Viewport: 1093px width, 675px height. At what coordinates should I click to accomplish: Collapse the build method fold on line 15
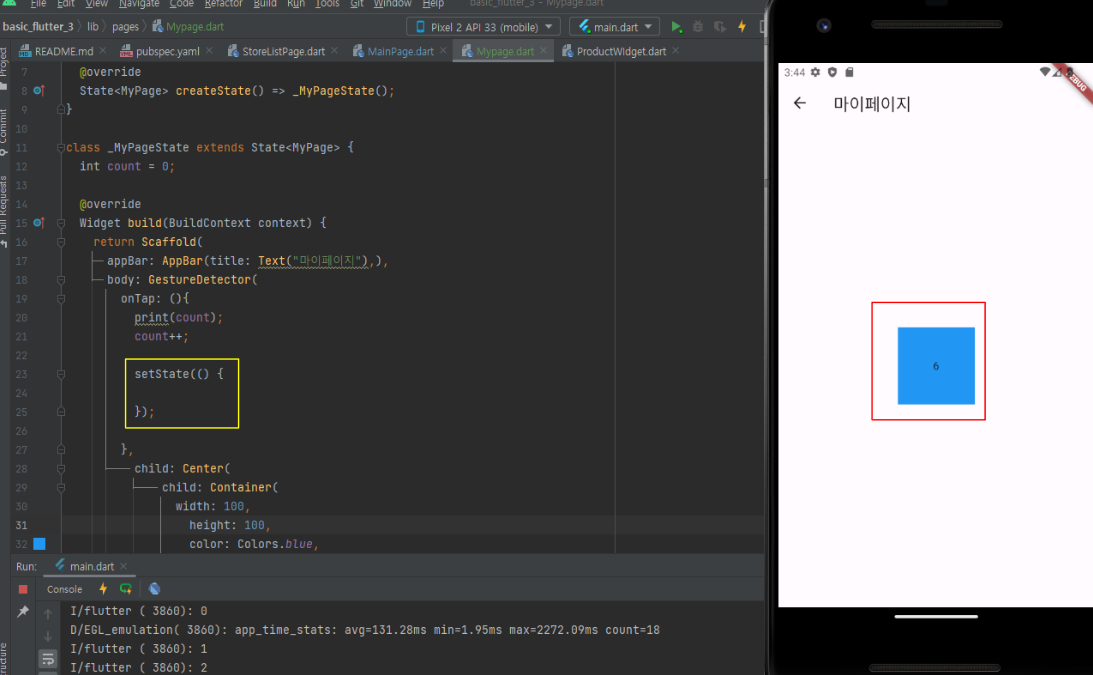point(61,223)
